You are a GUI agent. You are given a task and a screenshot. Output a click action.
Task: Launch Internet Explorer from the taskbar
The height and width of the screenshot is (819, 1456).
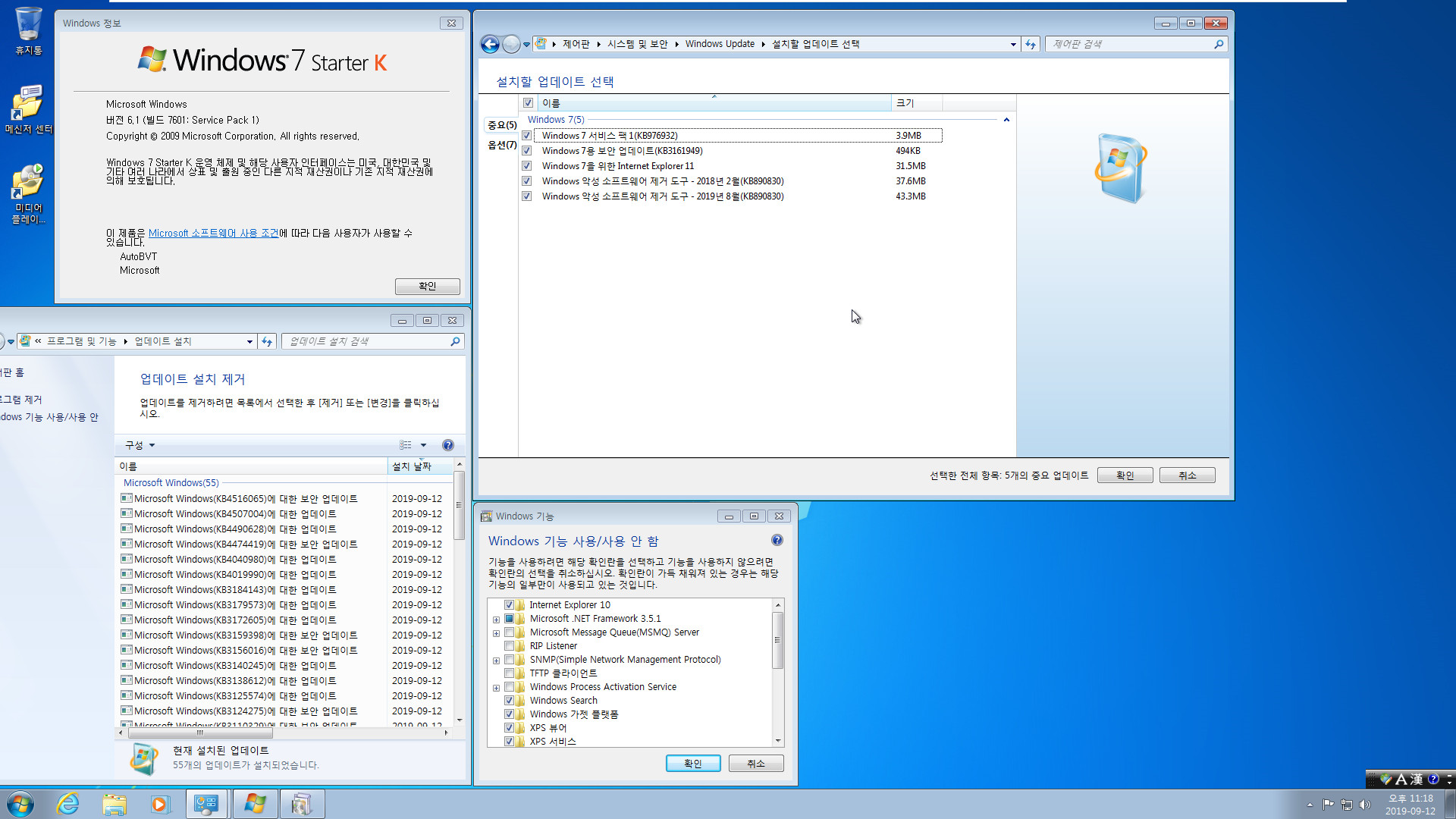click(68, 804)
